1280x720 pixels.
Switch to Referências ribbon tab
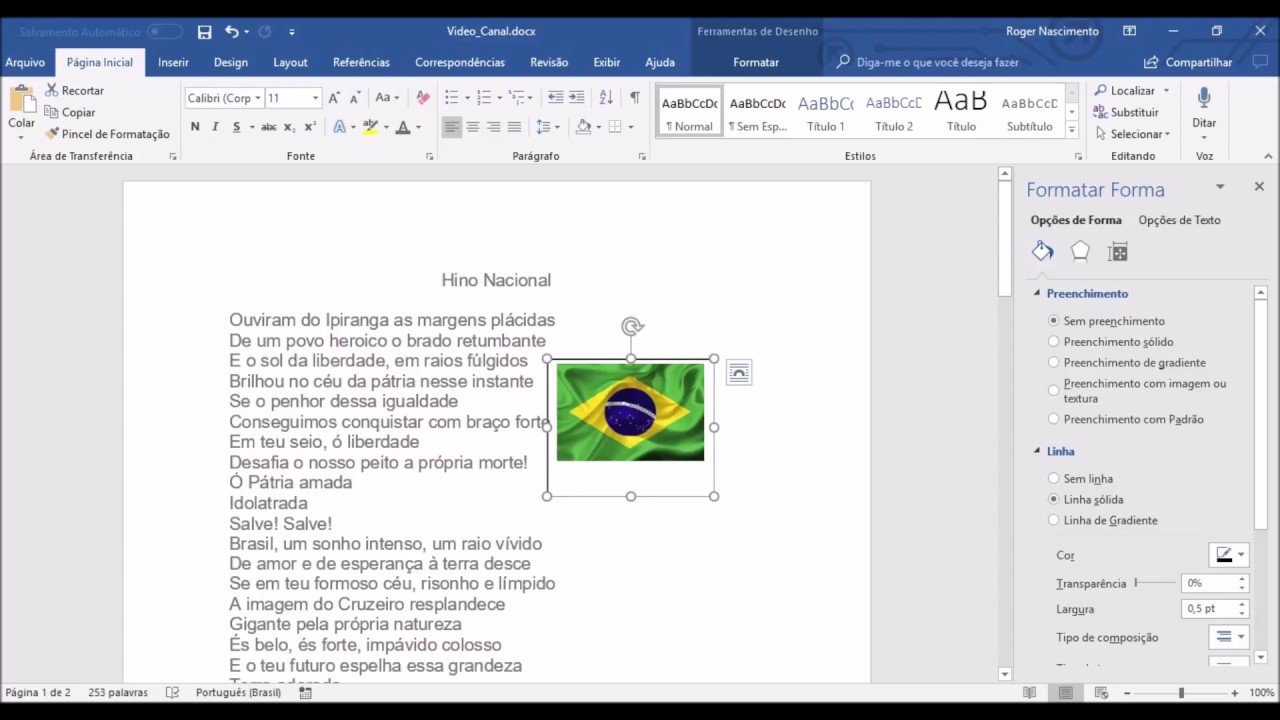tap(361, 62)
